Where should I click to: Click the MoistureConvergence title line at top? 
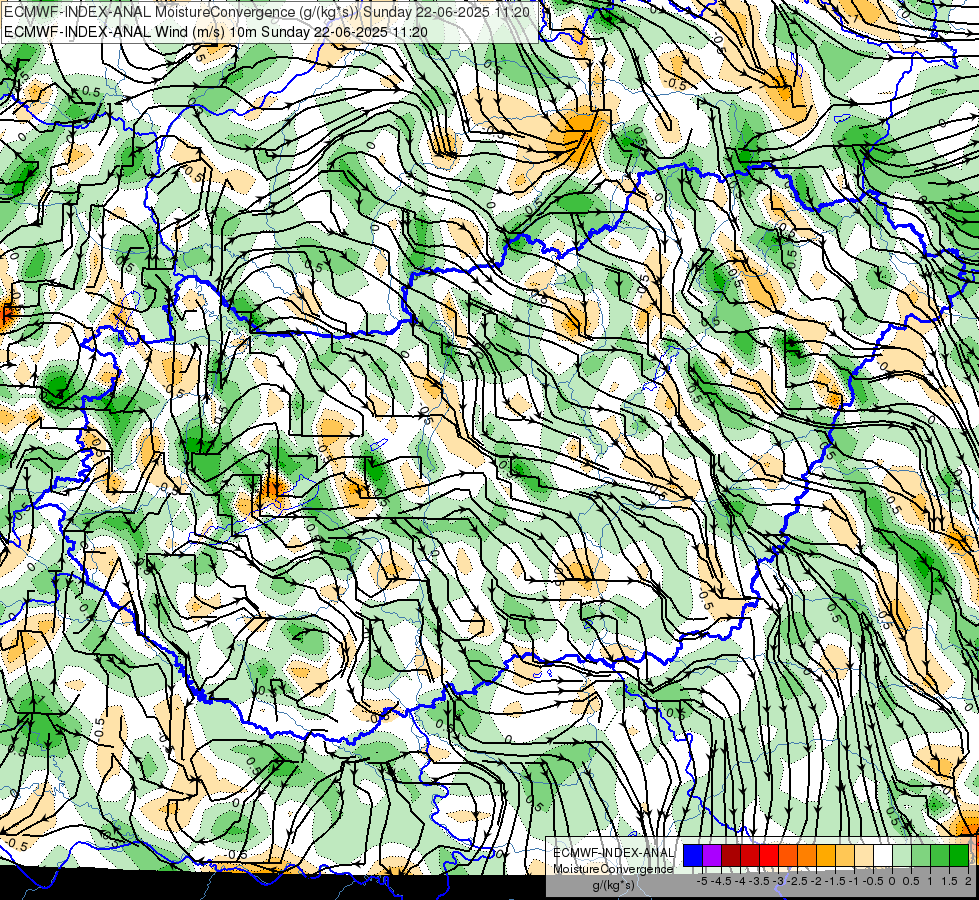[x=267, y=12]
